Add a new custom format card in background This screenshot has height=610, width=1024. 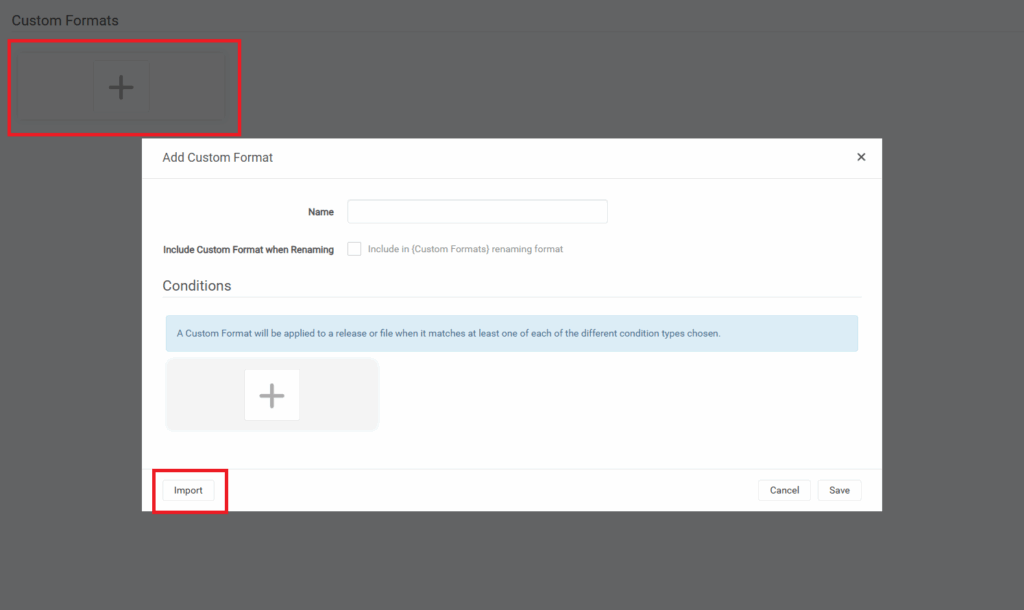121,87
